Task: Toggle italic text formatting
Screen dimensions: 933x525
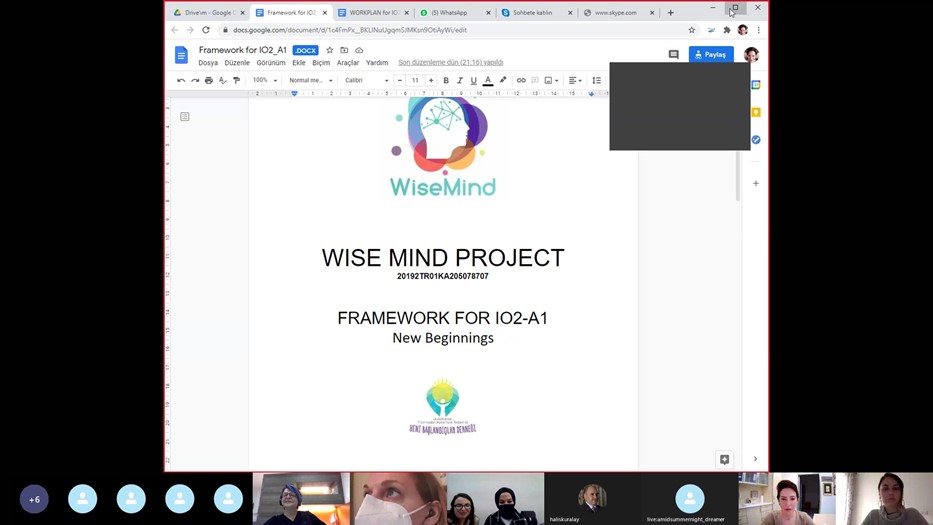Action: [460, 80]
